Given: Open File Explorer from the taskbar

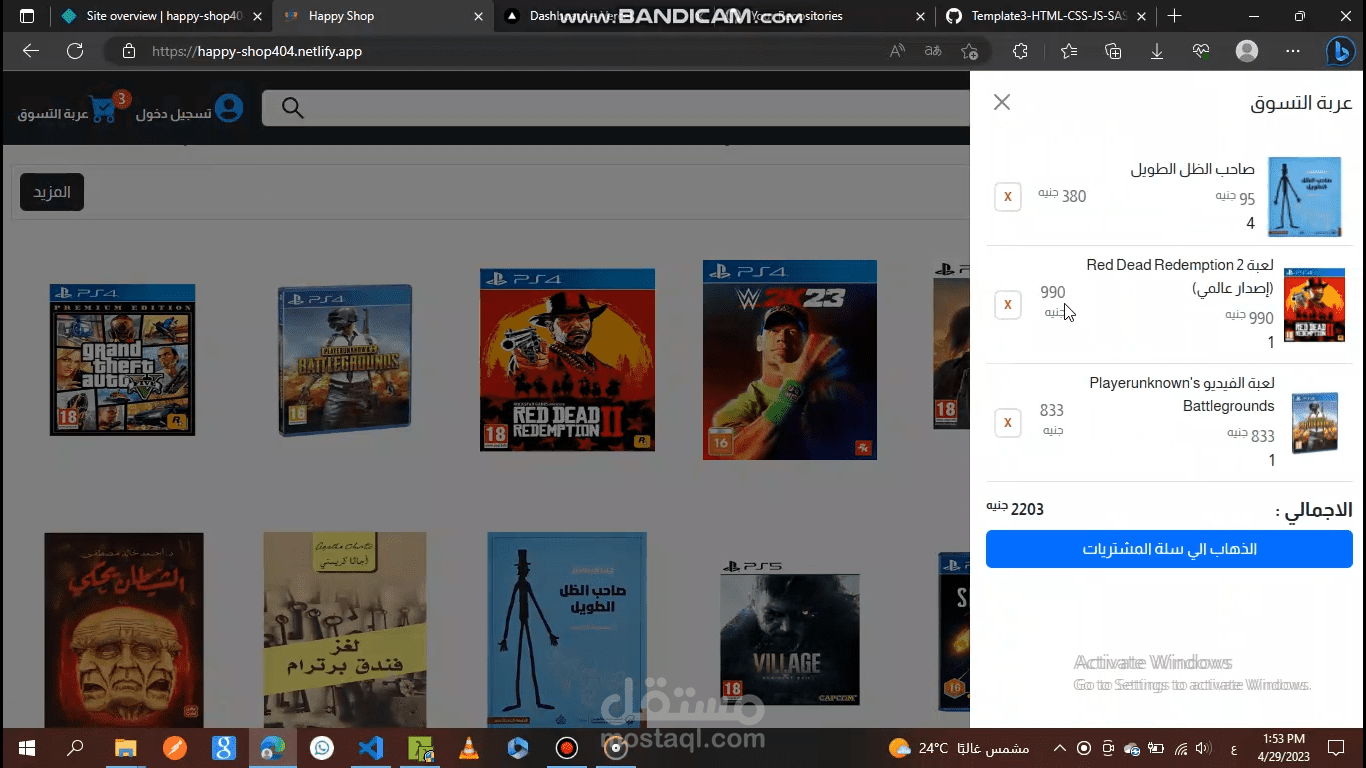Looking at the screenshot, I should [125, 748].
